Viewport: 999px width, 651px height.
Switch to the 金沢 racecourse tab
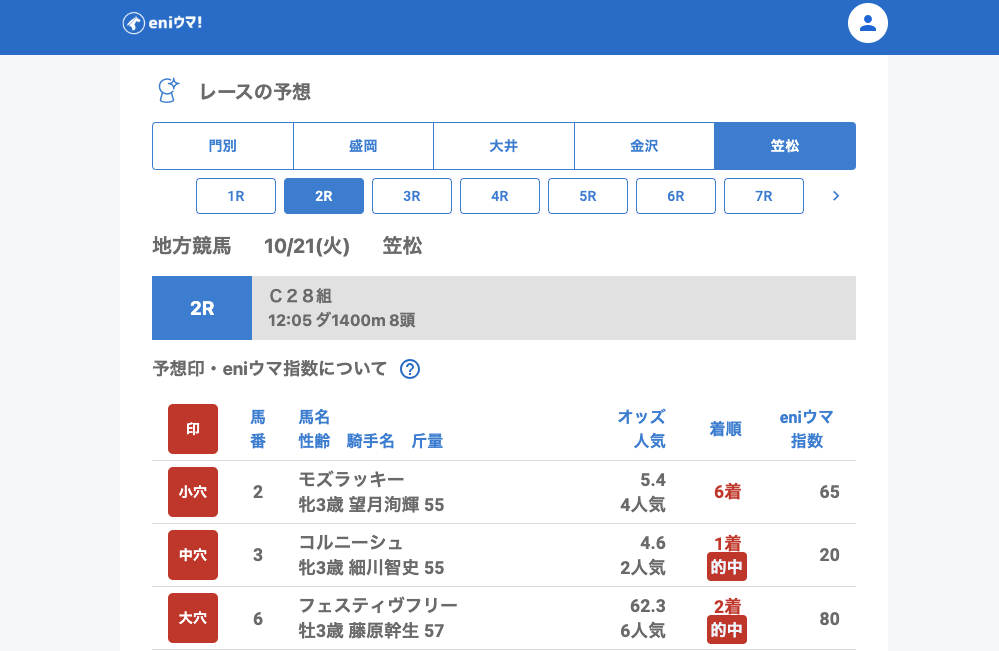point(644,146)
